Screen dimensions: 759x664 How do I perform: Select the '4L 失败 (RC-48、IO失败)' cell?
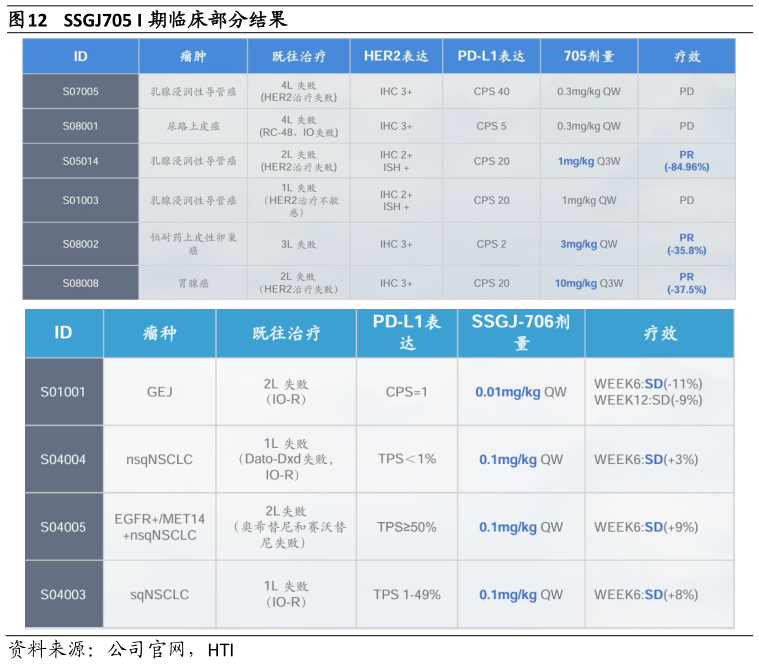[x=299, y=126]
